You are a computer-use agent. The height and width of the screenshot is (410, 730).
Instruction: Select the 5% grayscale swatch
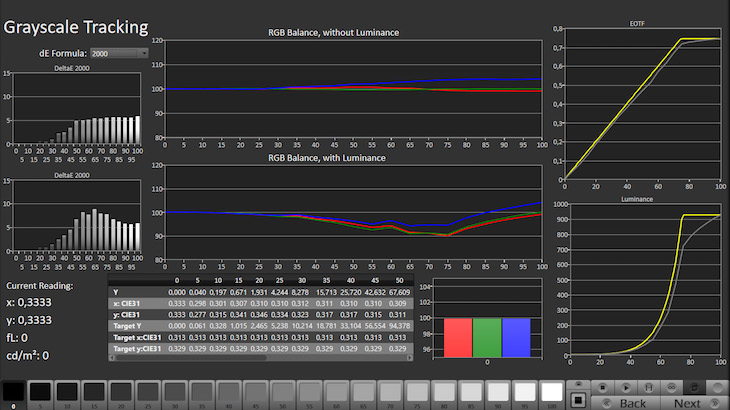(41, 392)
